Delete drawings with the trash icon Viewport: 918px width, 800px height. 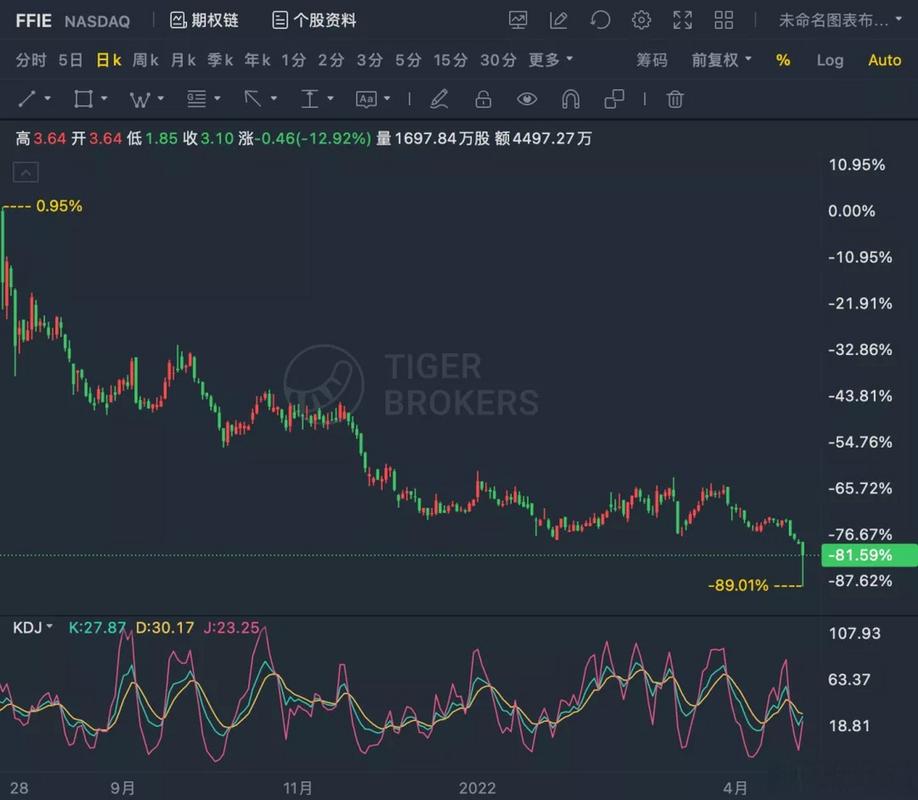[675, 99]
